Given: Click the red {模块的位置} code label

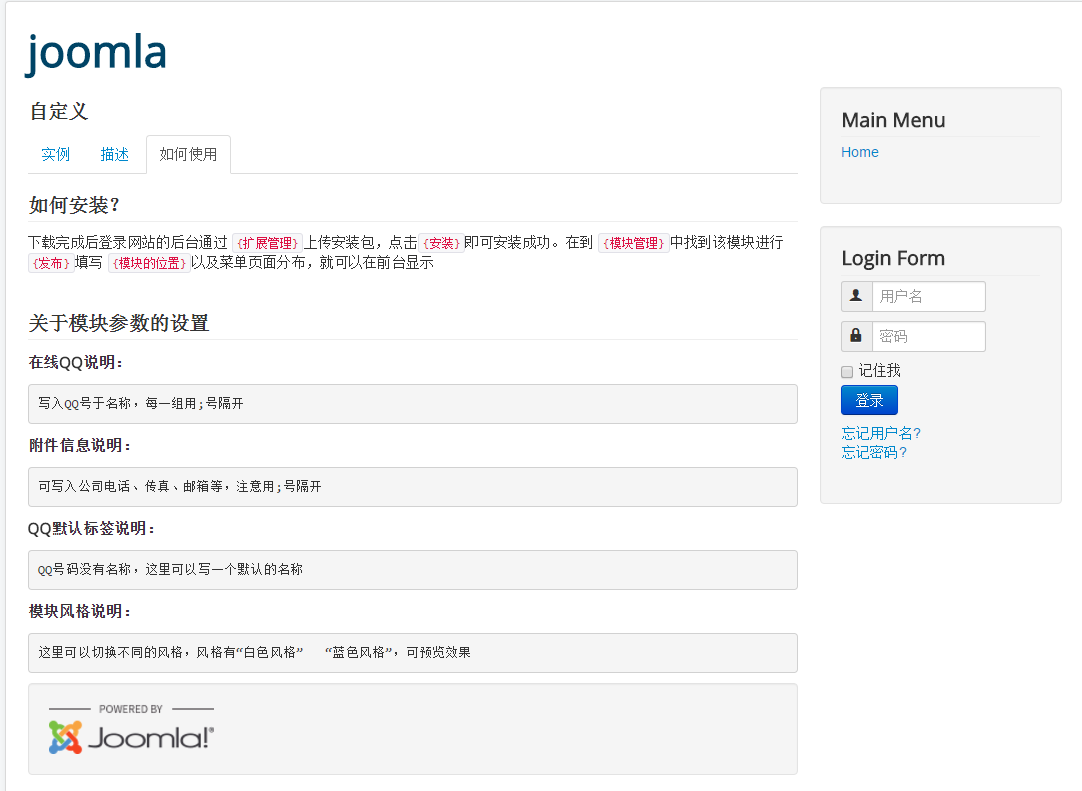Looking at the screenshot, I should pos(149,263).
